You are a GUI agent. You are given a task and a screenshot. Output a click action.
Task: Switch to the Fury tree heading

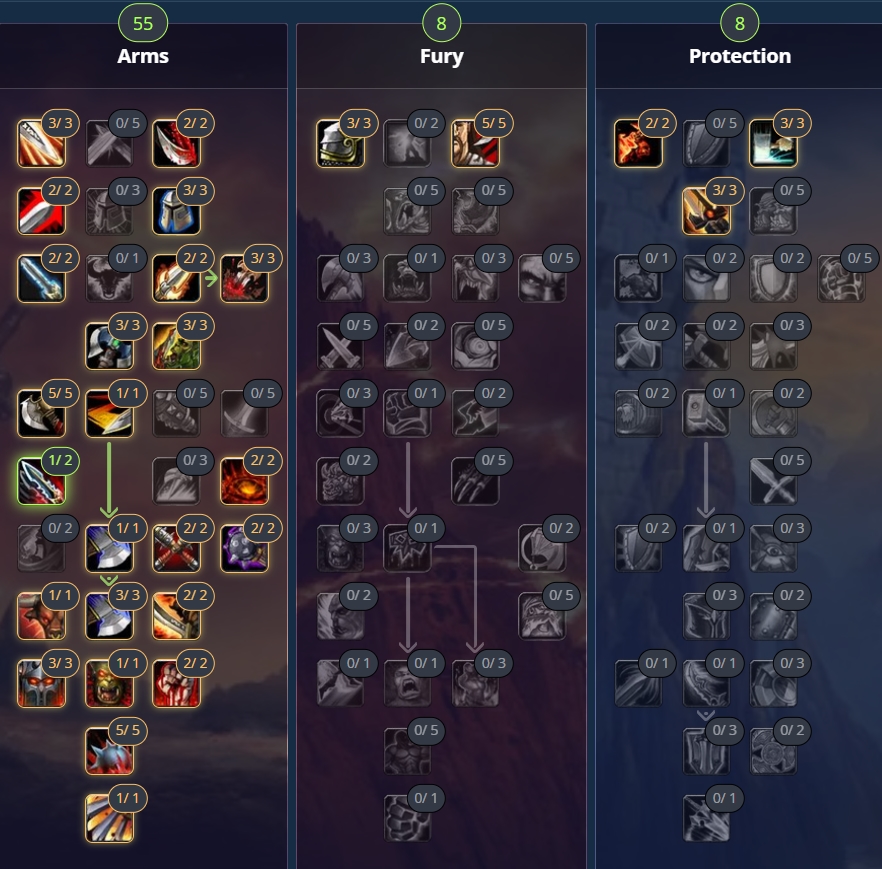click(x=442, y=56)
